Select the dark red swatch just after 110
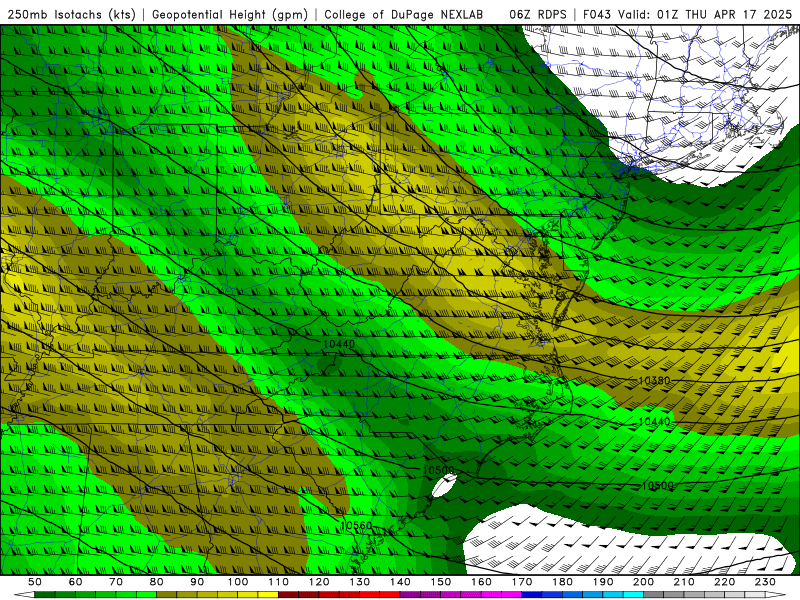This screenshot has height=600, width=800. pos(288,595)
